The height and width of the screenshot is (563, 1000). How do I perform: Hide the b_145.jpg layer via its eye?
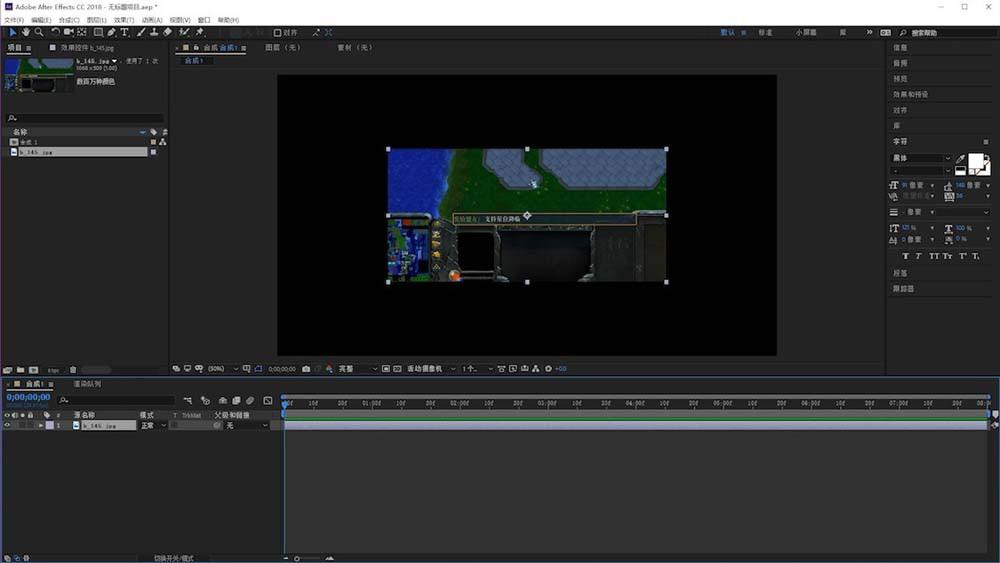pyautogui.click(x=7, y=425)
